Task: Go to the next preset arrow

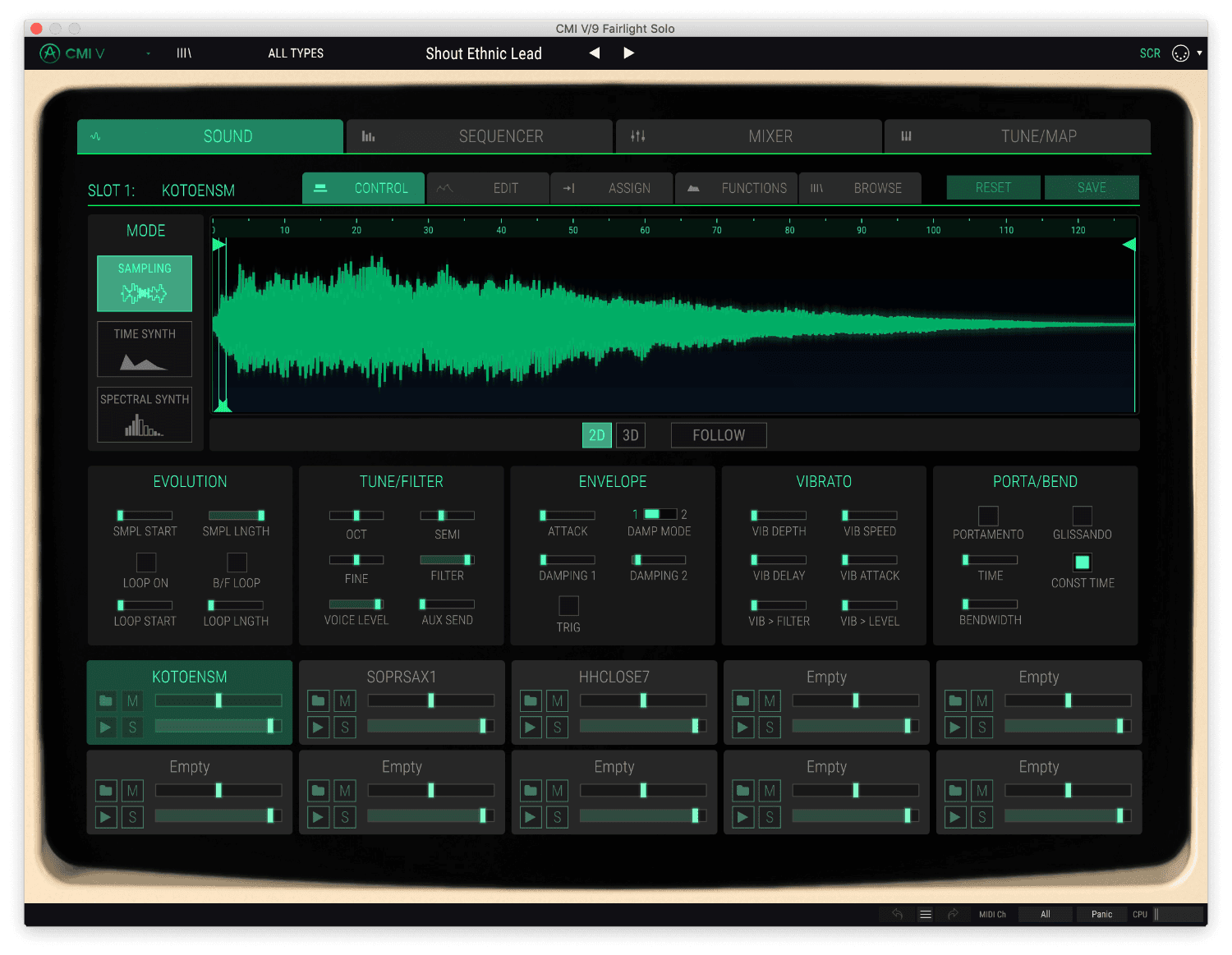Action: 628,53
